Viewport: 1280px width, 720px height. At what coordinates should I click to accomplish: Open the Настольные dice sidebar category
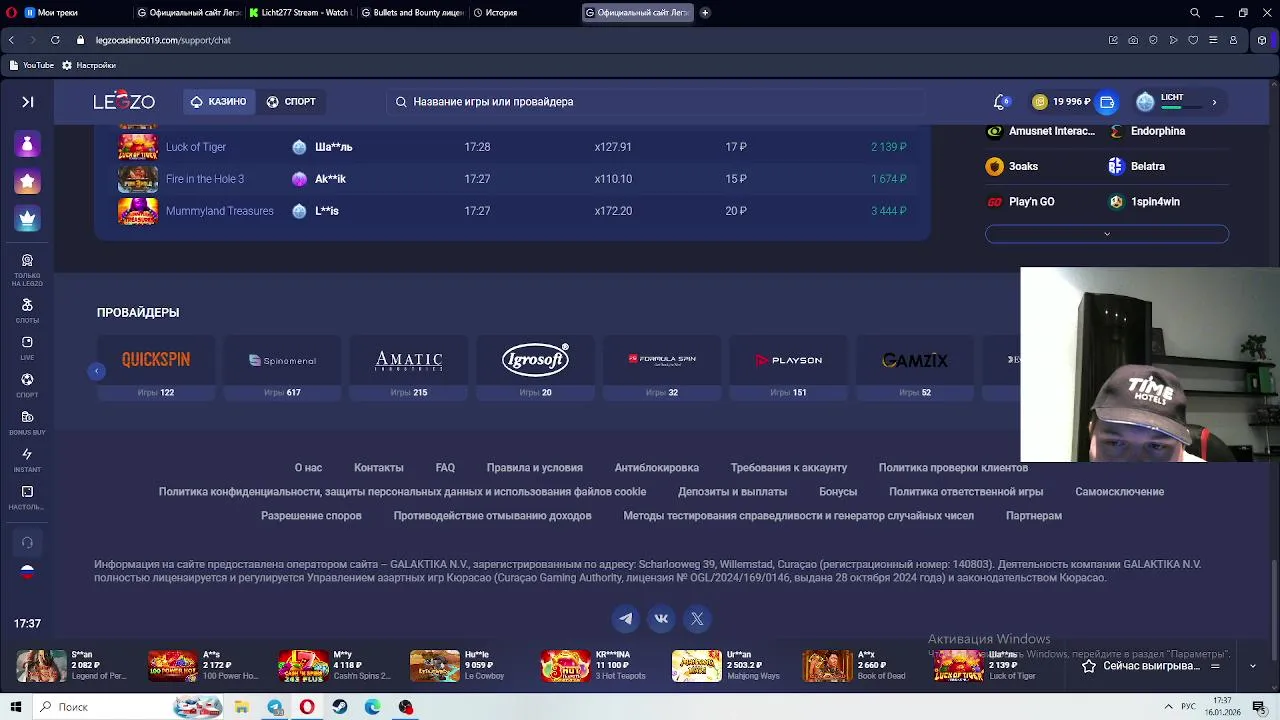[27, 497]
